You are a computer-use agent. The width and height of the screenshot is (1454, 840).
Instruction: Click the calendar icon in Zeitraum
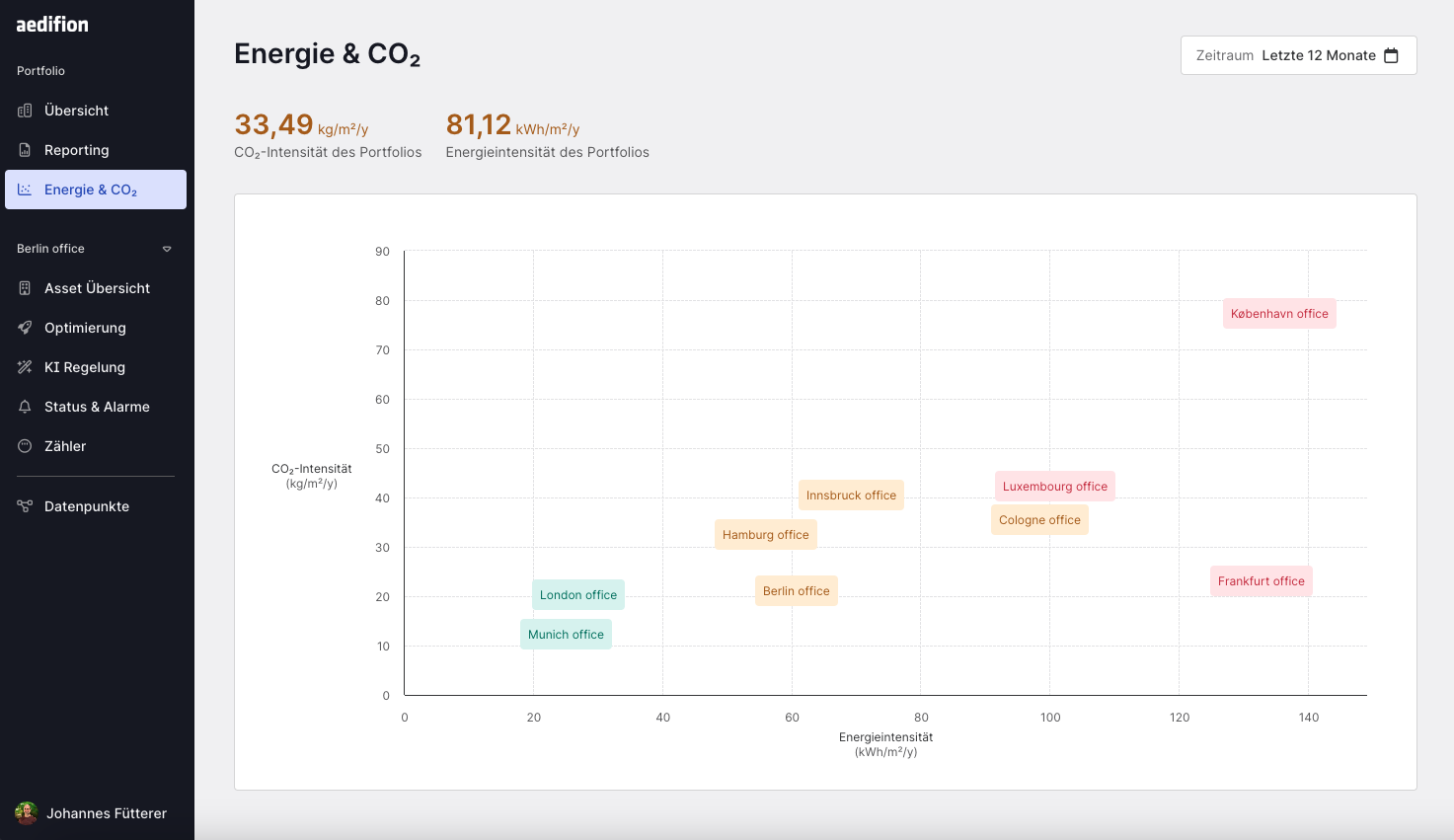coord(1391,55)
